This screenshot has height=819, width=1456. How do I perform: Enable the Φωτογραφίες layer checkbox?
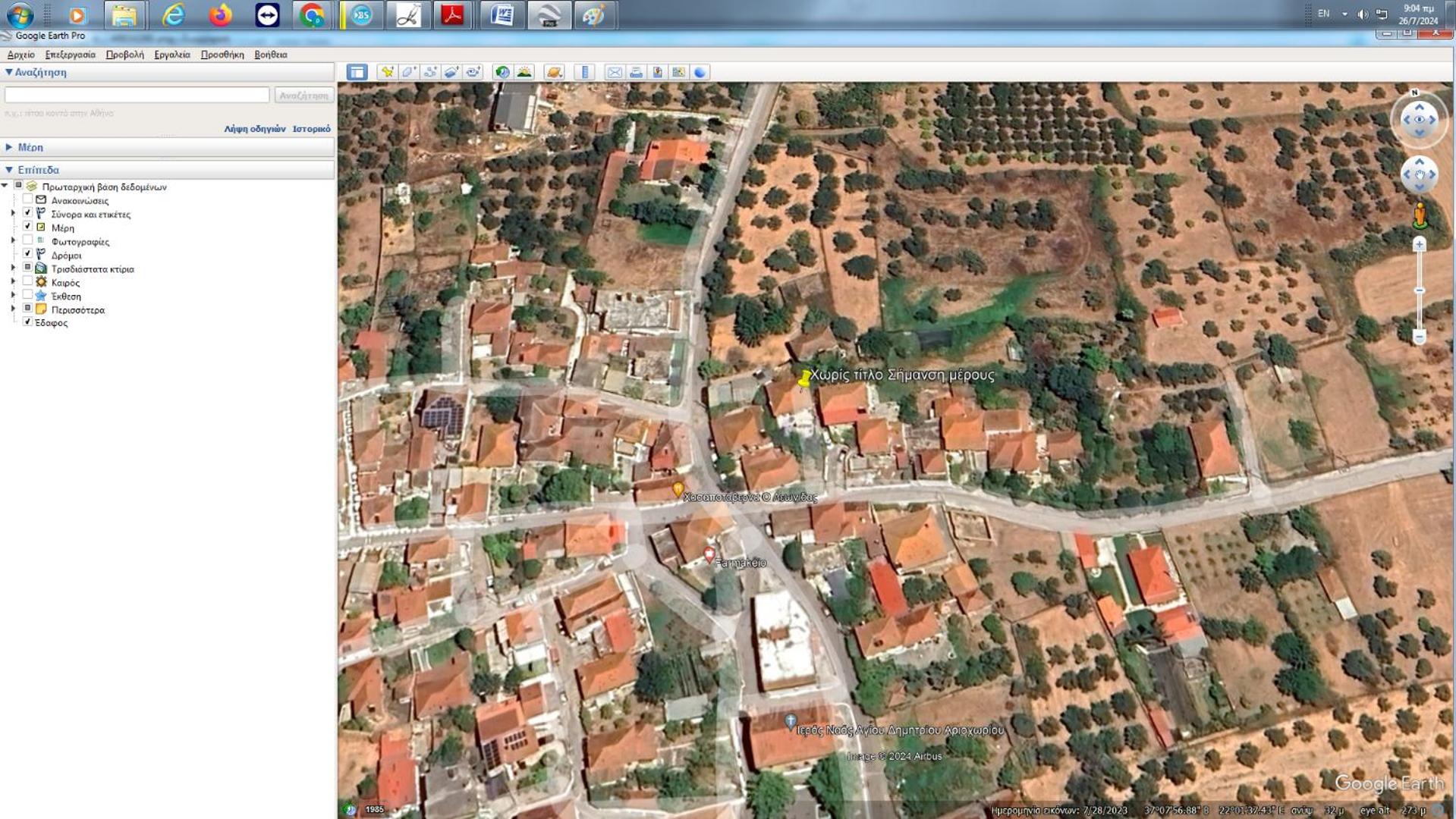(x=27, y=240)
